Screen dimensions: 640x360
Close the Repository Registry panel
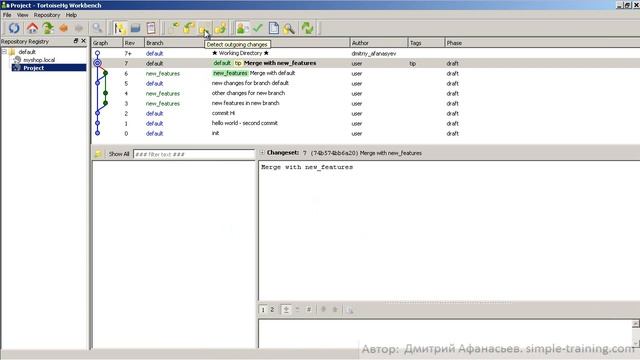coord(84,41)
